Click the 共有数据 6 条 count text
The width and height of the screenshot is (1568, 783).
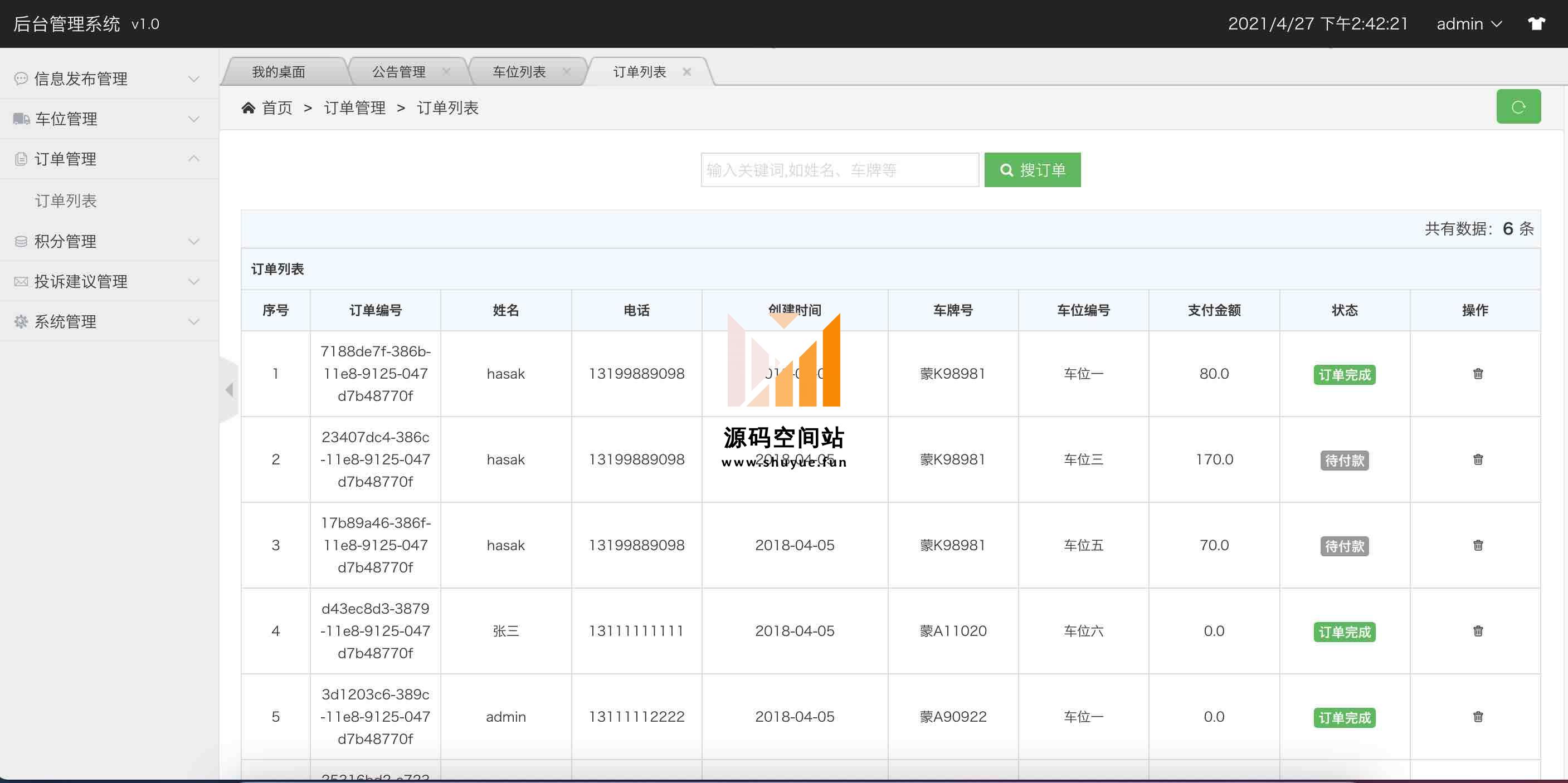tap(1478, 229)
